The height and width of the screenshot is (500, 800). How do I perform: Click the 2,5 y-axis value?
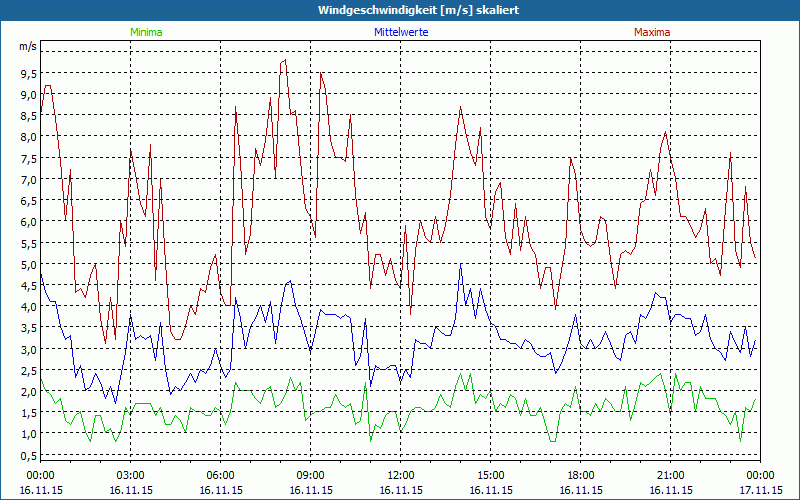click(28, 370)
